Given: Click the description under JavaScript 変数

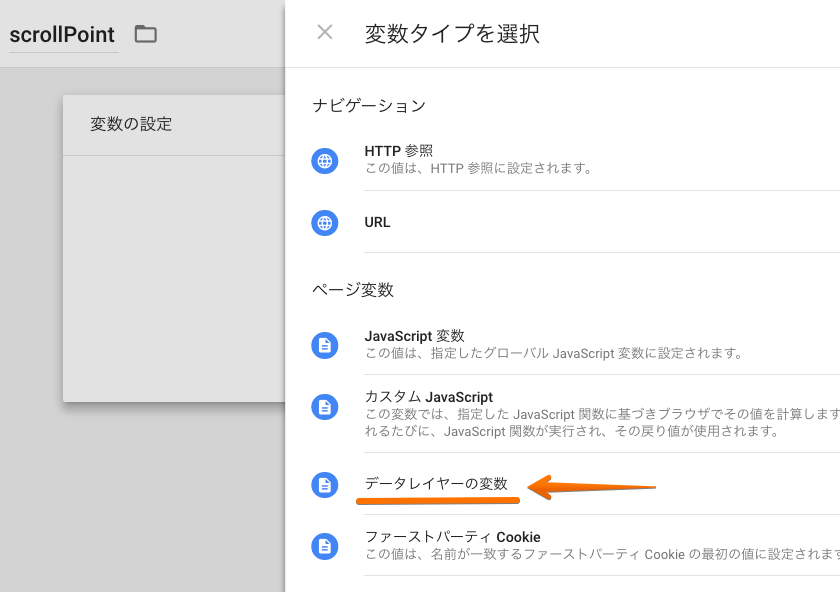Looking at the screenshot, I should (553, 353).
